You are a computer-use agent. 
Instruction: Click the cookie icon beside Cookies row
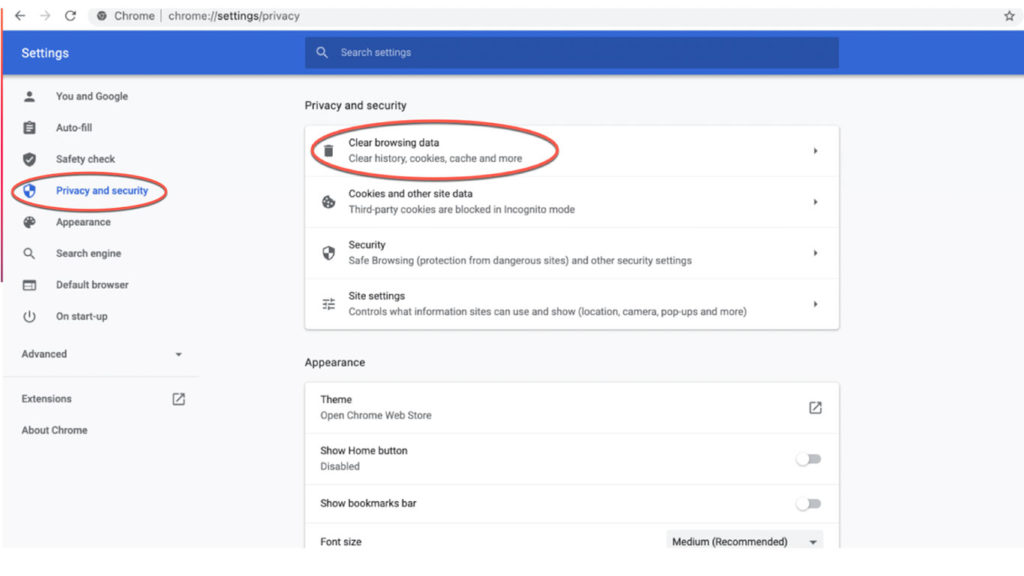pyautogui.click(x=328, y=202)
